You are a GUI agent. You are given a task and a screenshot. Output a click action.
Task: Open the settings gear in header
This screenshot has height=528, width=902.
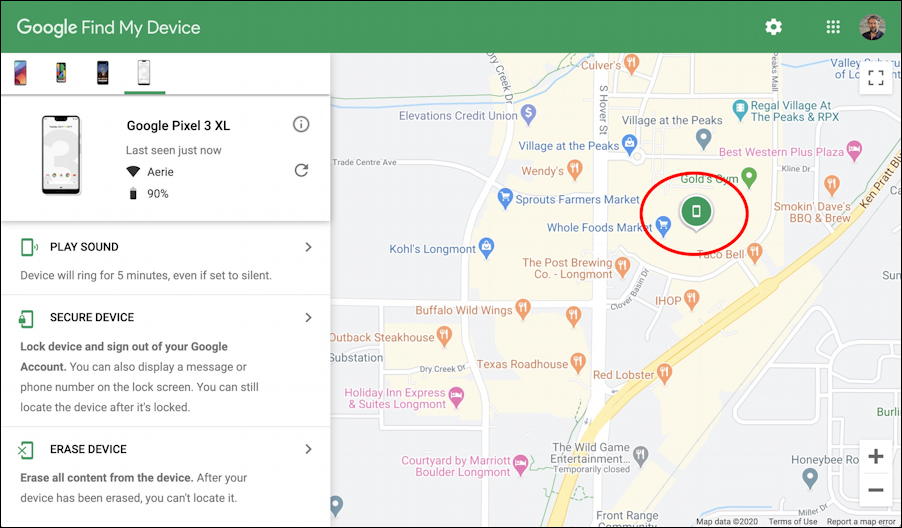click(x=773, y=26)
